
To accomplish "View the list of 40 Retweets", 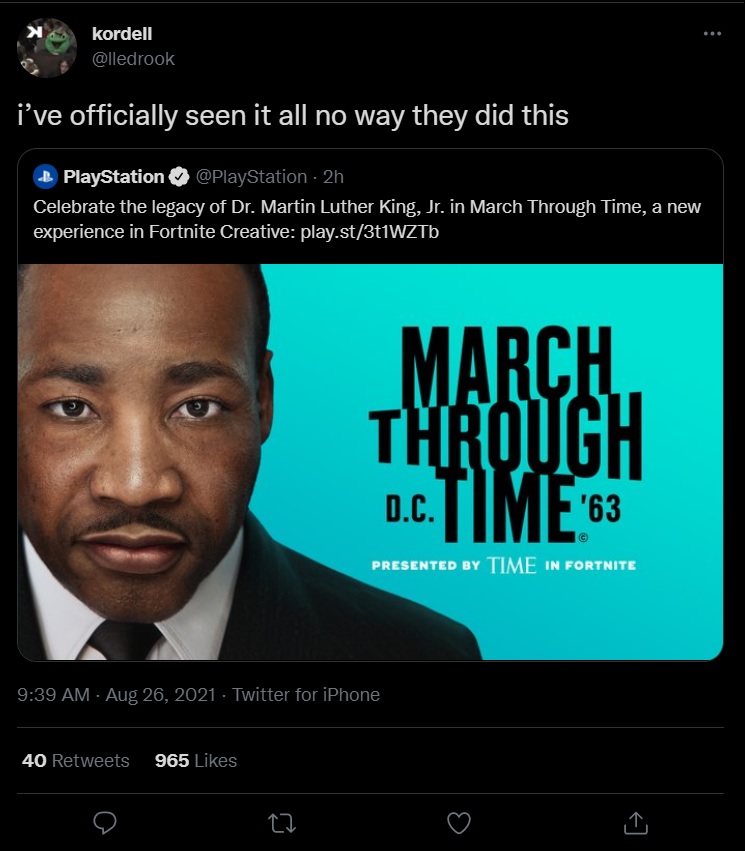I will [76, 761].
